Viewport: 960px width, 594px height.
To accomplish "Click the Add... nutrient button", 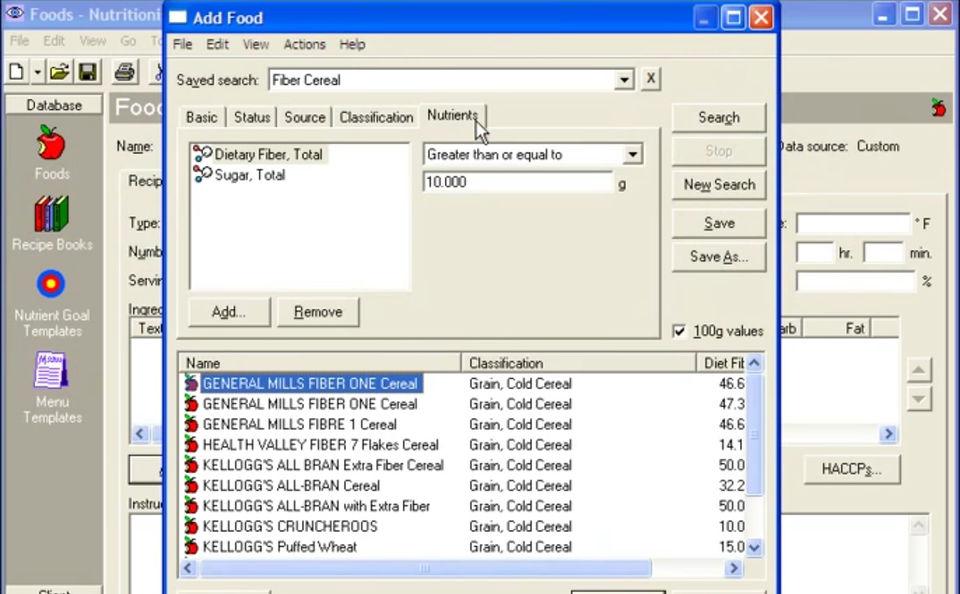I will (229, 312).
